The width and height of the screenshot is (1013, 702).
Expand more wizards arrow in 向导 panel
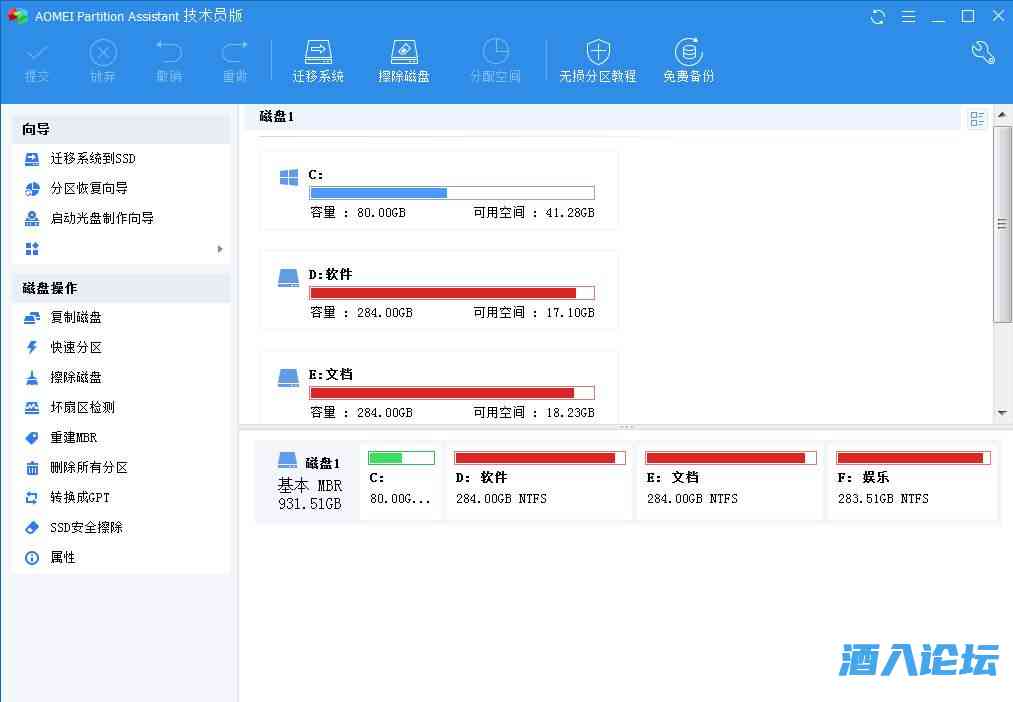(x=220, y=249)
